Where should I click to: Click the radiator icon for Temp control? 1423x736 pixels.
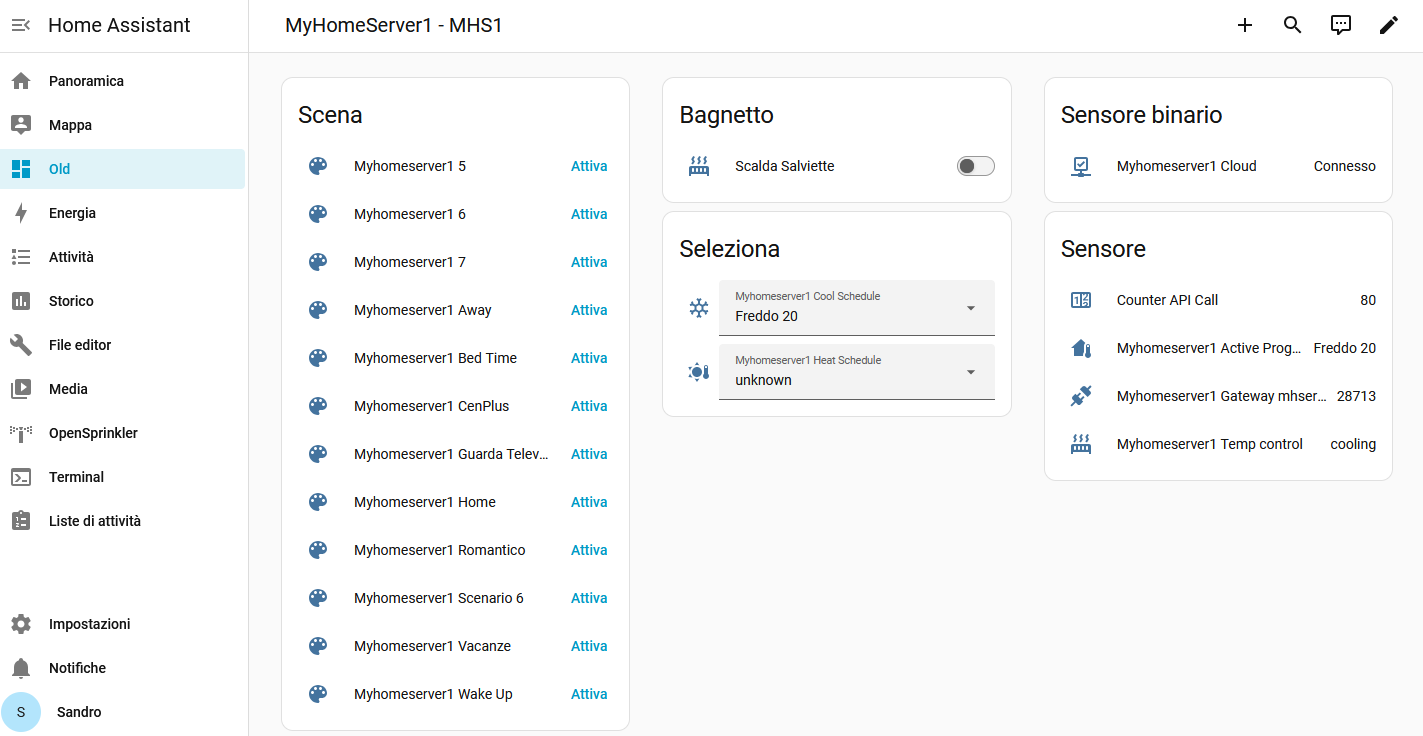pos(1081,444)
